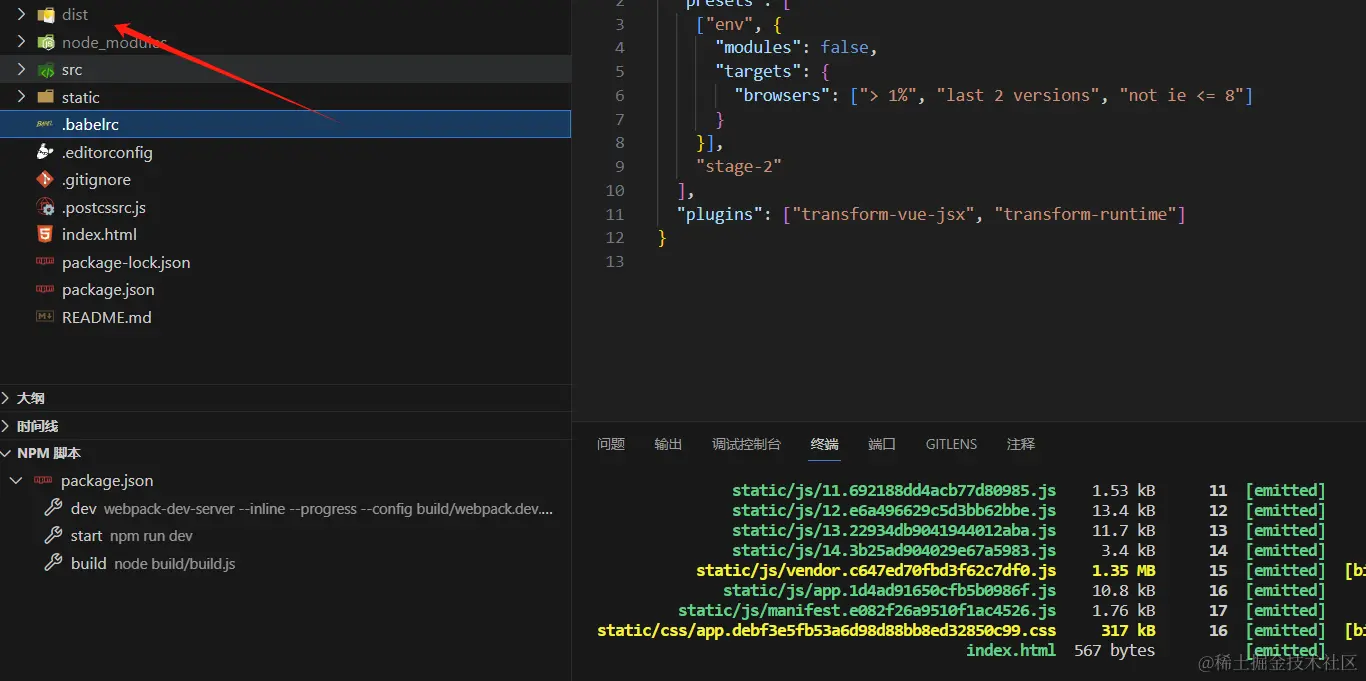Click the src folder icon
Viewport: 1366px width, 681px height.
[45, 70]
